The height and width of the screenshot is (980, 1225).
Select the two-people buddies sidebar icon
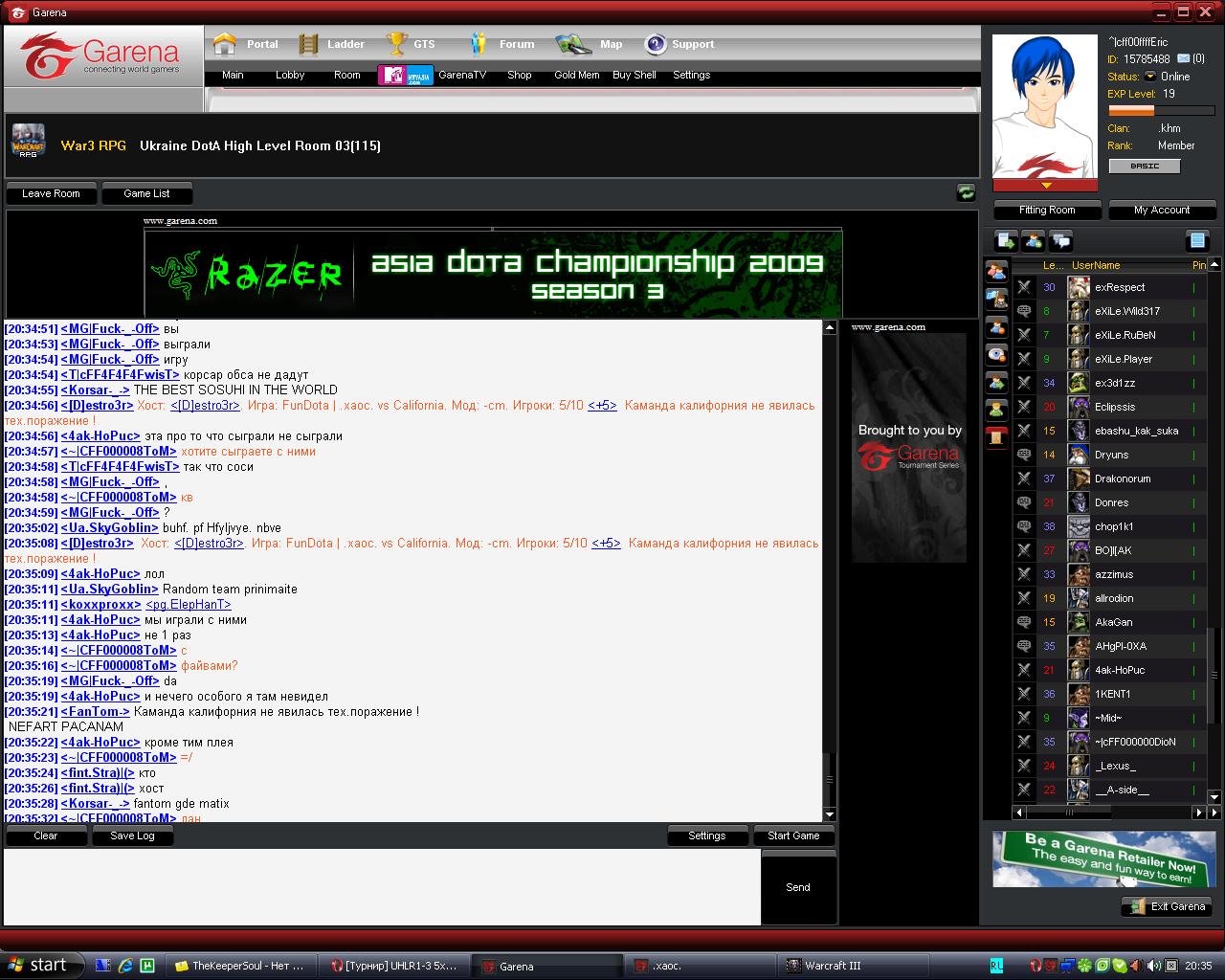pyautogui.click(x=996, y=271)
